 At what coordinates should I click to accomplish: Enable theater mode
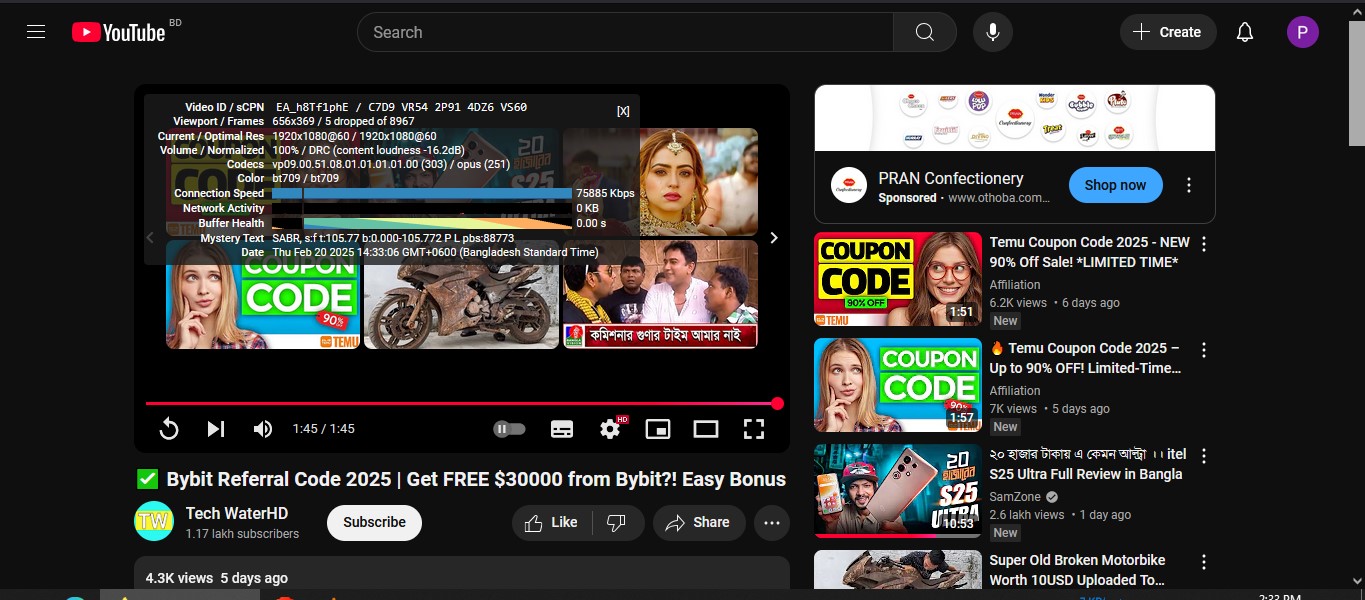[706, 429]
